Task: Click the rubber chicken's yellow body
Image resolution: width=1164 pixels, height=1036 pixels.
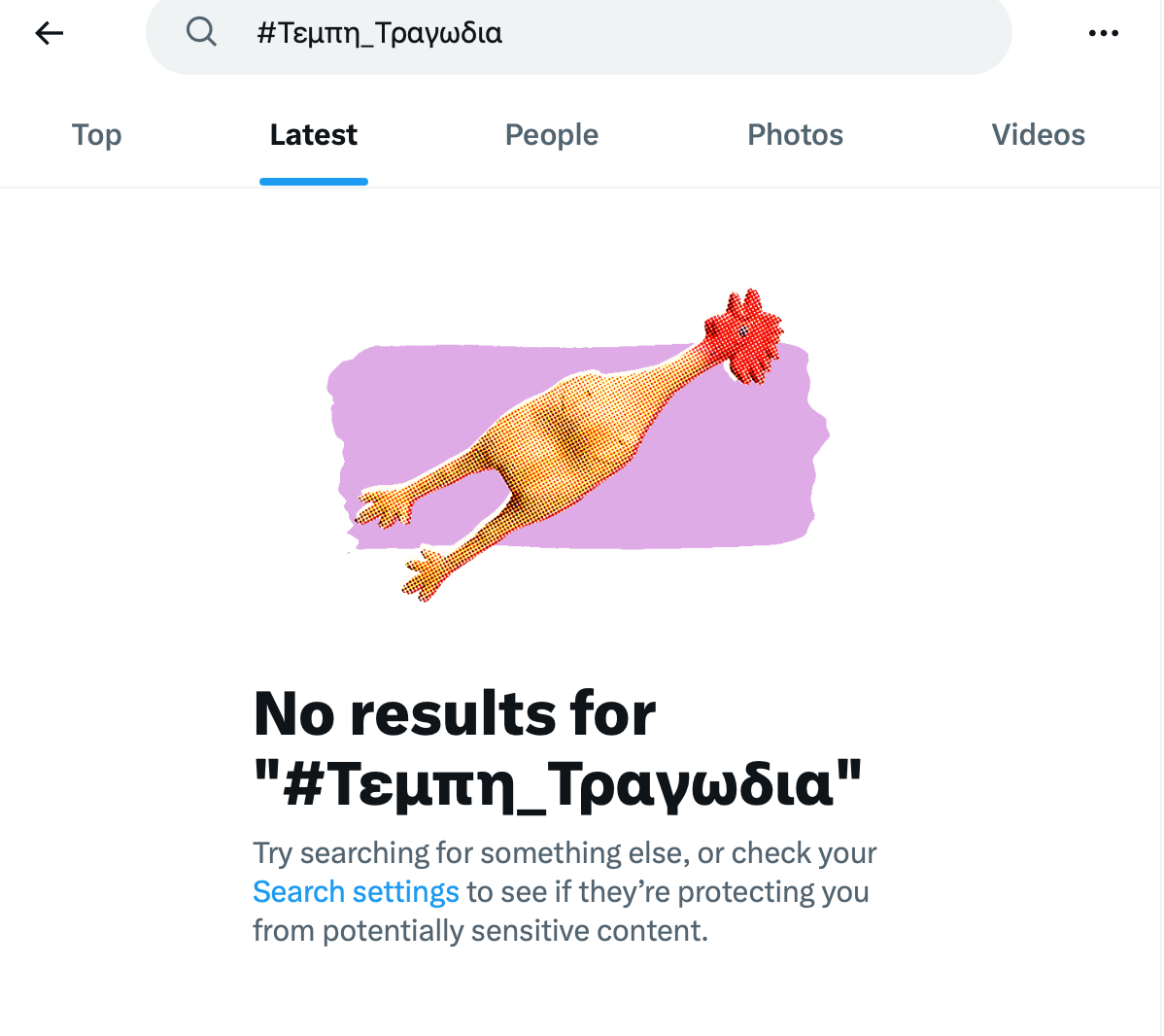Action: (564, 437)
